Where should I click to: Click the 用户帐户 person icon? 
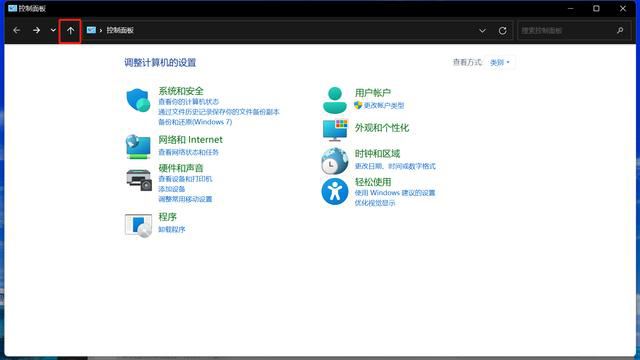(335, 100)
